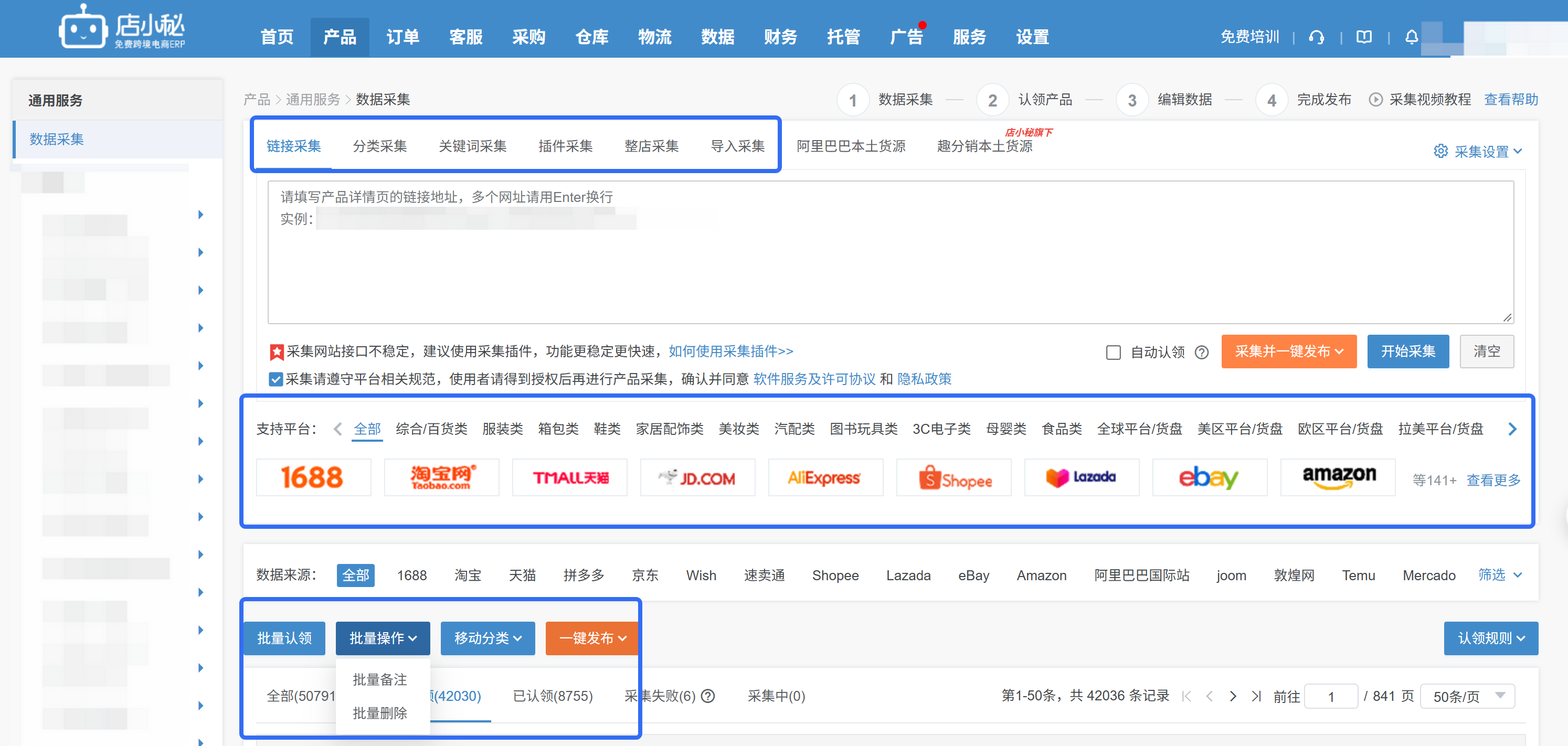
Task: Open the 认领规则 dropdown
Action: pos(1490,638)
